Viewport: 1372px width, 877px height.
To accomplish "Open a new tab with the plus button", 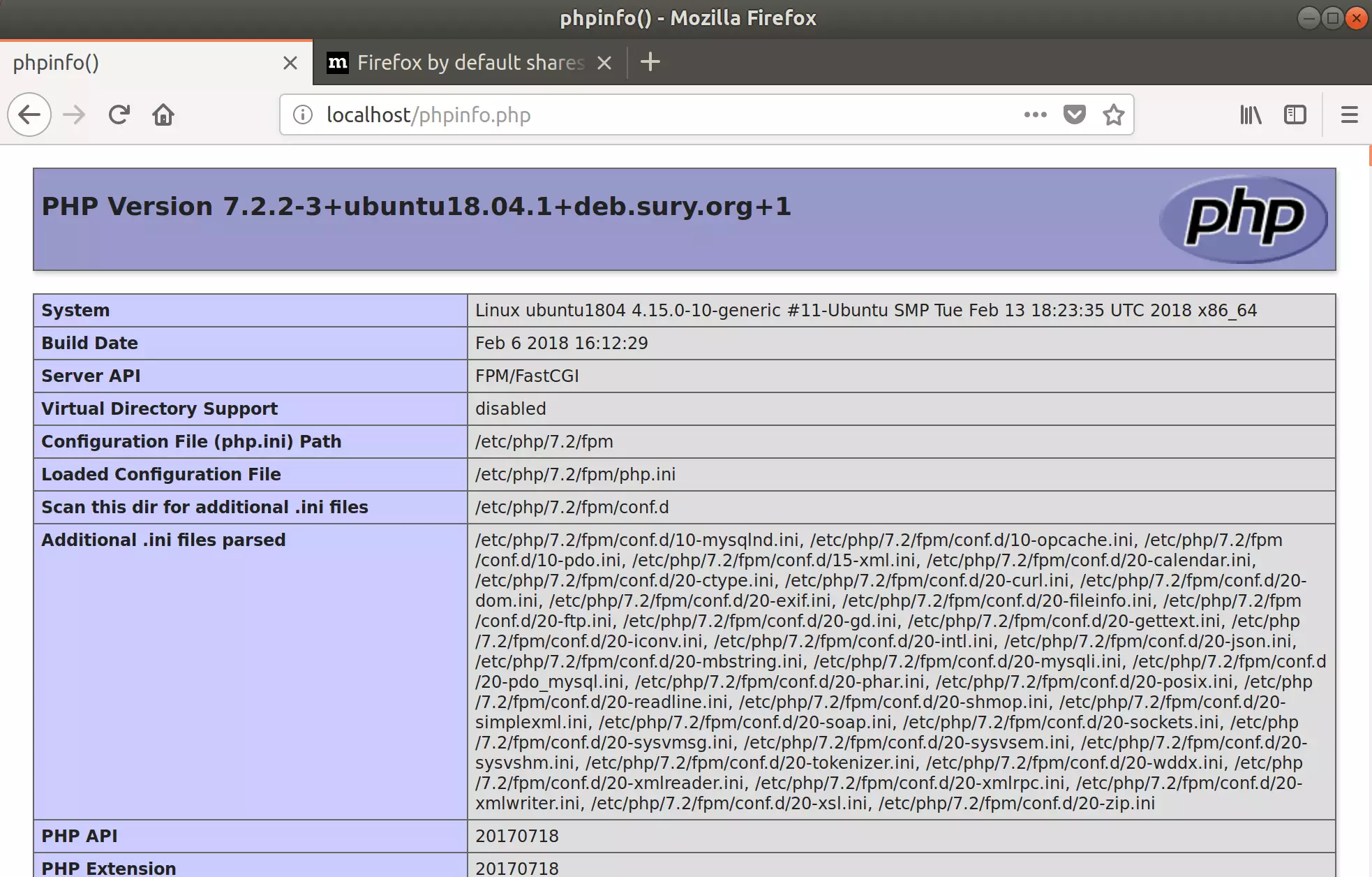I will tap(650, 62).
